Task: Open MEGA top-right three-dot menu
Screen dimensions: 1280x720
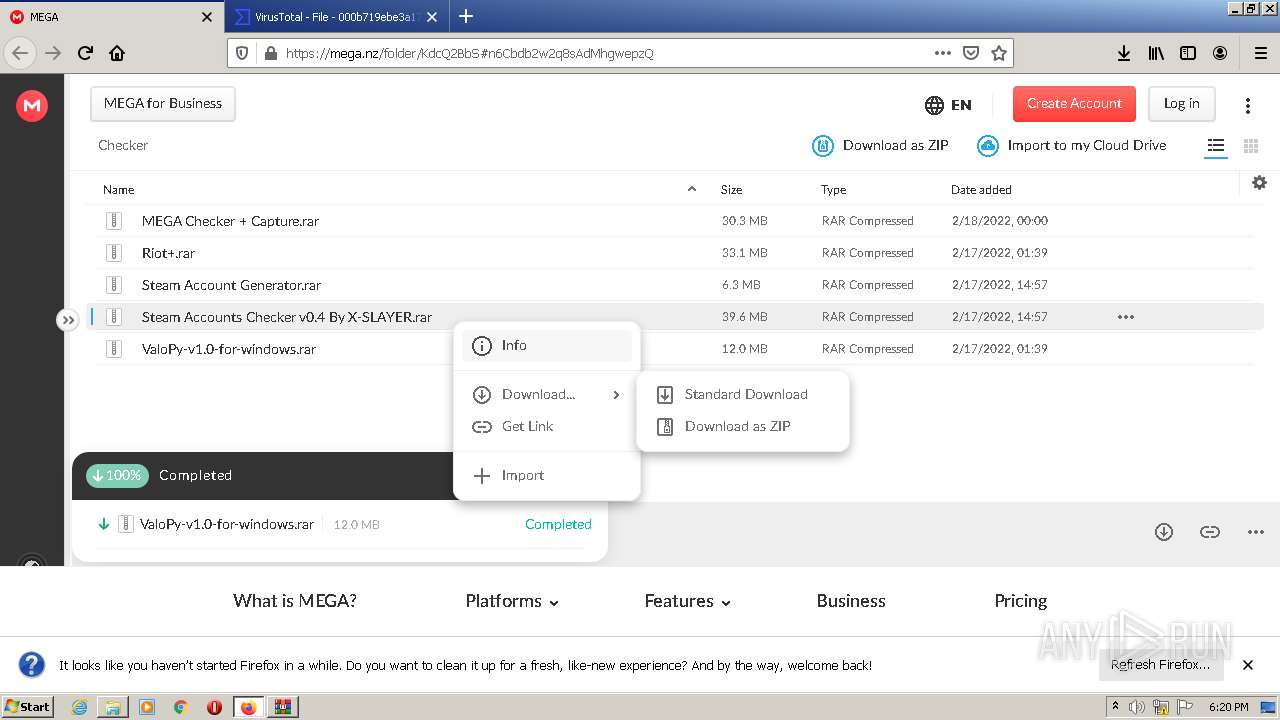Action: [1247, 105]
